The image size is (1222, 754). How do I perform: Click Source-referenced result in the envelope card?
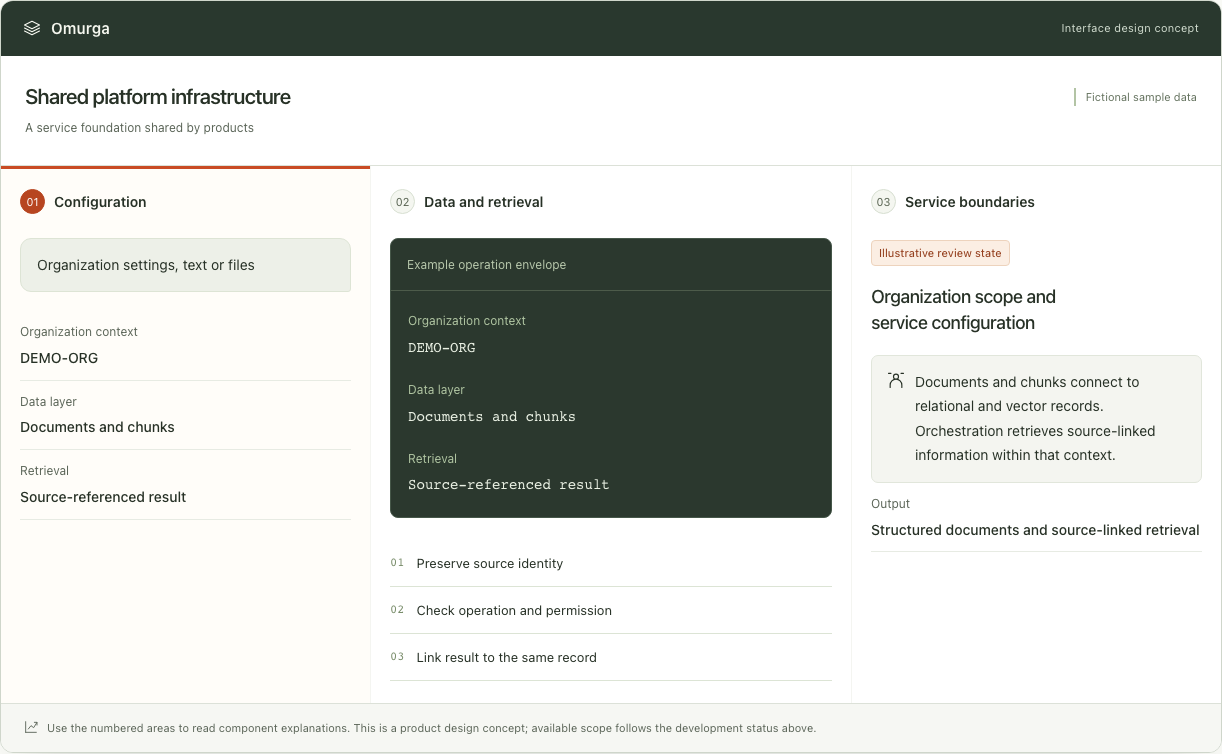pos(509,485)
